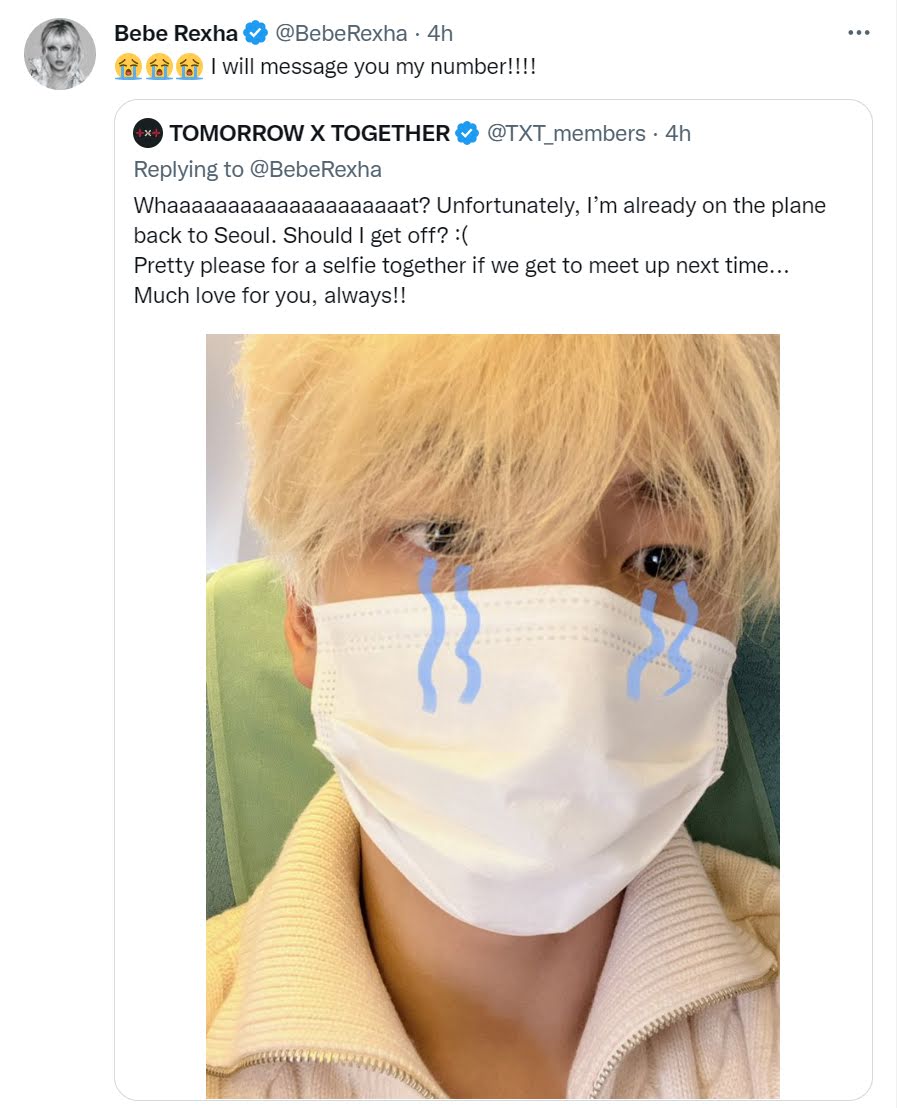
Task: Click the verified badge next to Bebe Rexha
Action: coord(256,33)
